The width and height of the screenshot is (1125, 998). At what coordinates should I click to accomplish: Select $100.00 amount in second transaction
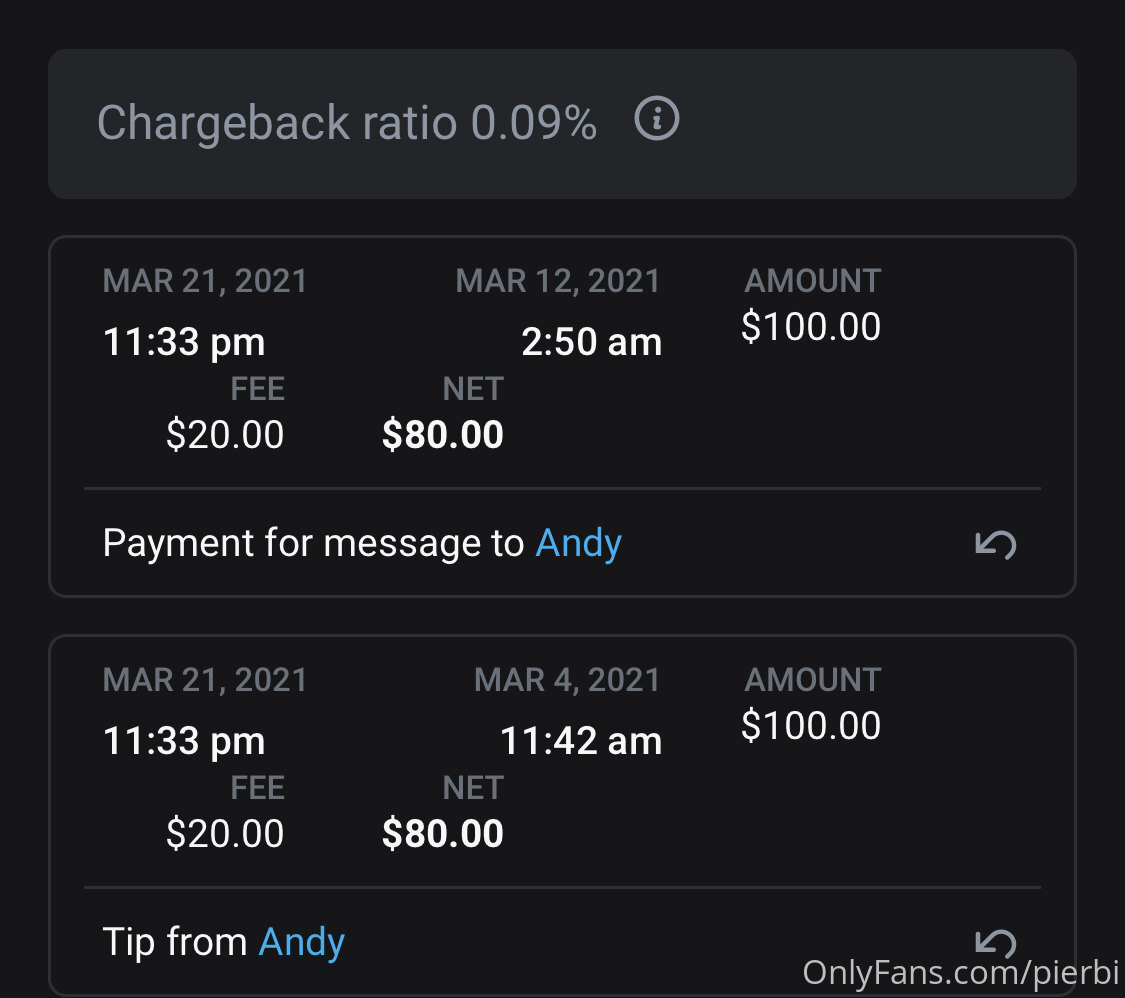pyautogui.click(x=811, y=725)
